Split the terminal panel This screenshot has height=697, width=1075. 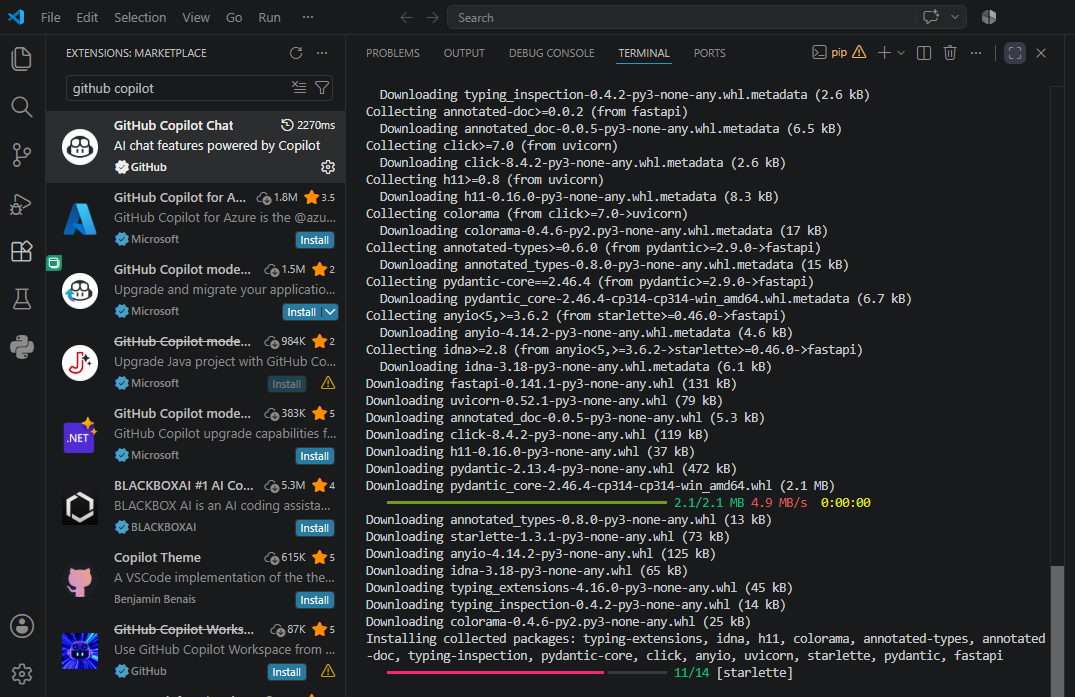point(923,53)
